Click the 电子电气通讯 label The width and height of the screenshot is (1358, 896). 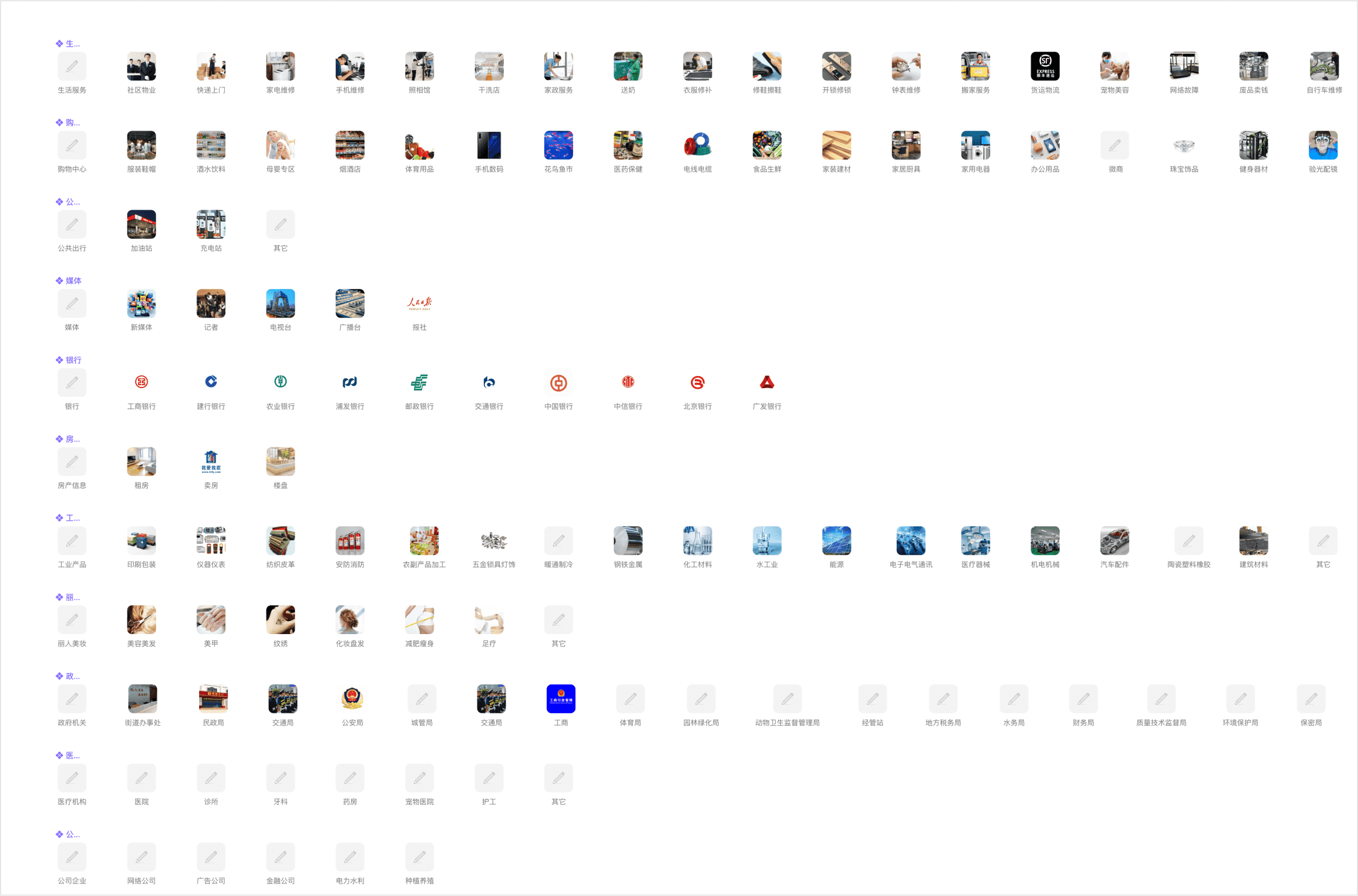point(910,565)
